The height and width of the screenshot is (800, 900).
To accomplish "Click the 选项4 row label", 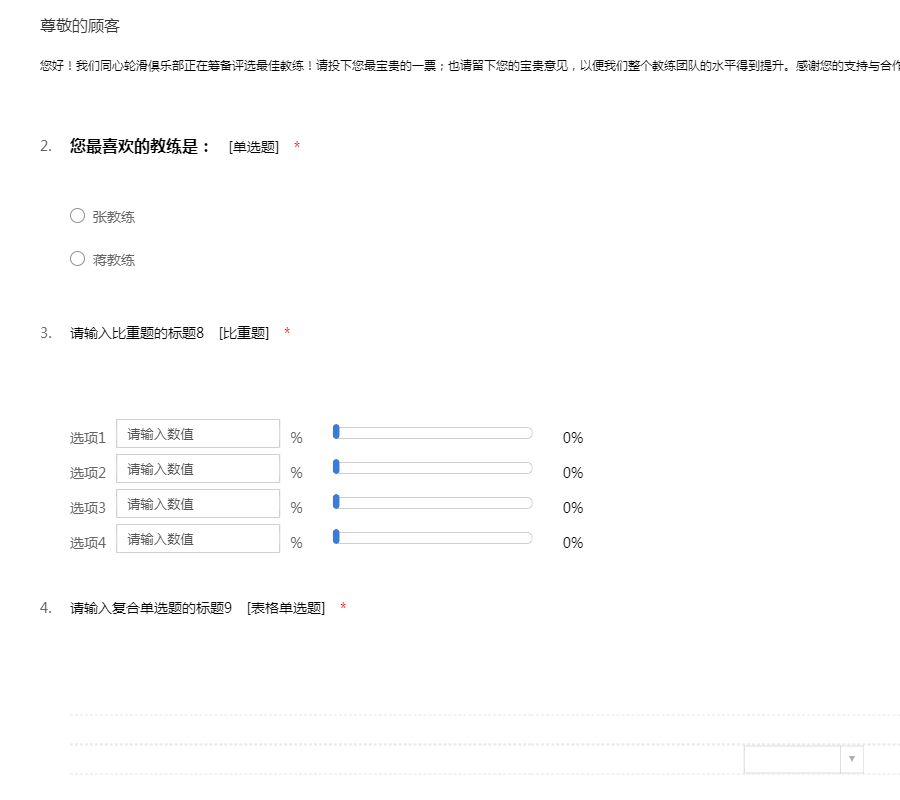I will click(88, 543).
